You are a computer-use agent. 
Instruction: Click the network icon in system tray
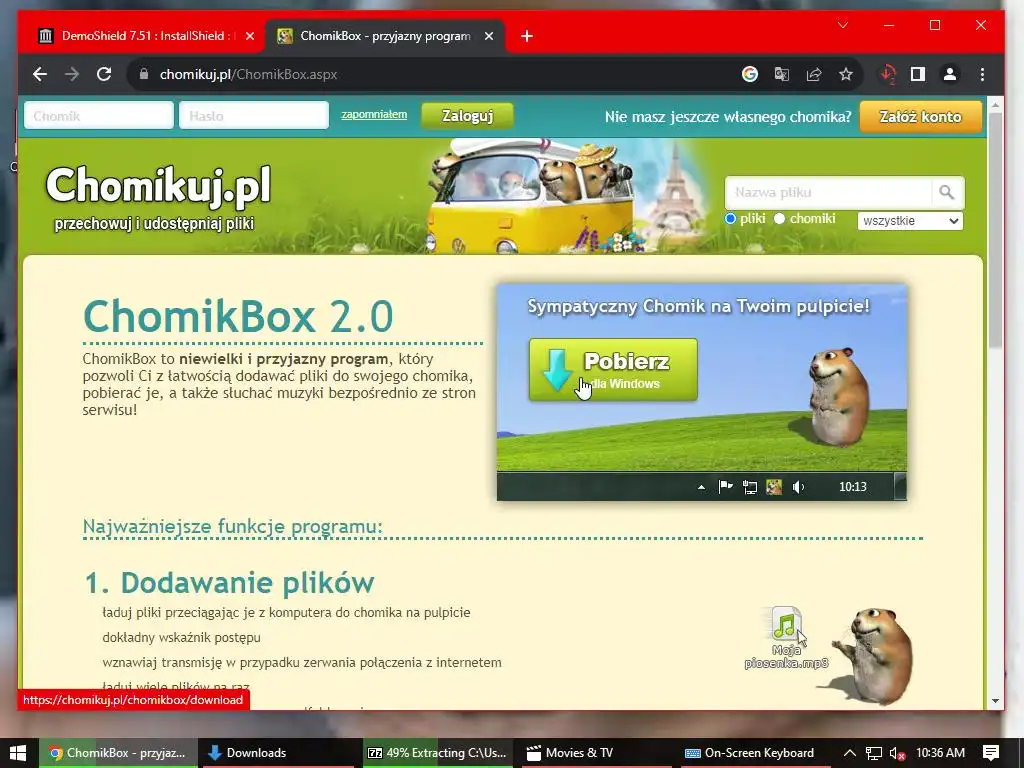[x=874, y=753]
